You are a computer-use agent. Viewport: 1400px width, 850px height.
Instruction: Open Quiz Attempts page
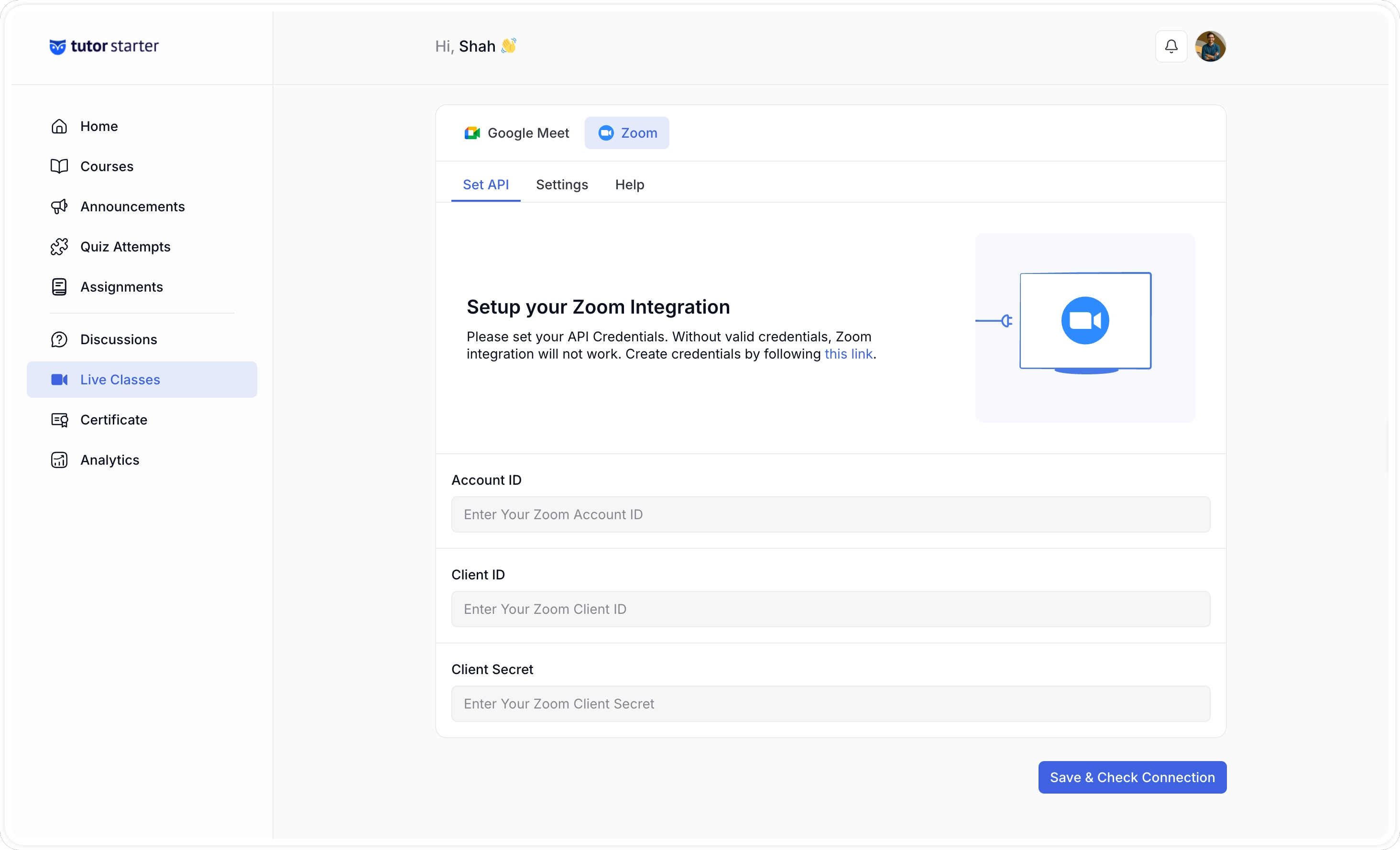click(142, 247)
